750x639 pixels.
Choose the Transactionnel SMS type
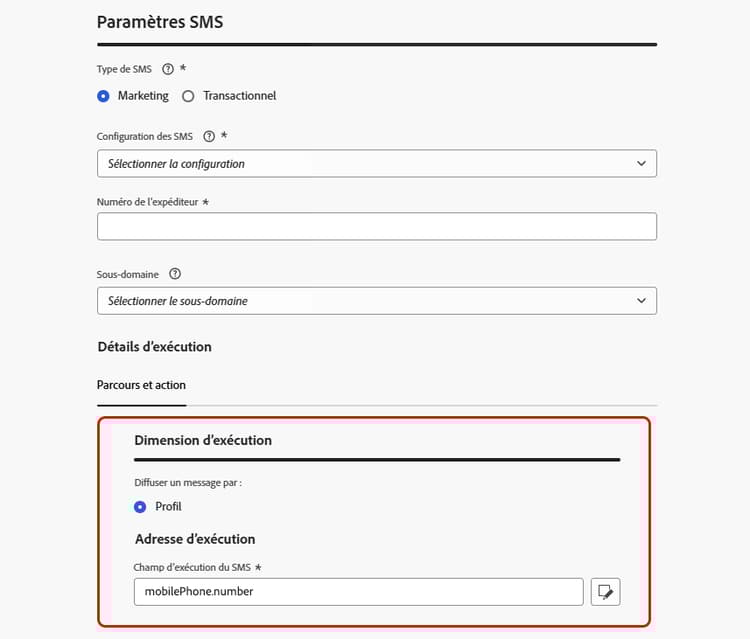click(188, 96)
